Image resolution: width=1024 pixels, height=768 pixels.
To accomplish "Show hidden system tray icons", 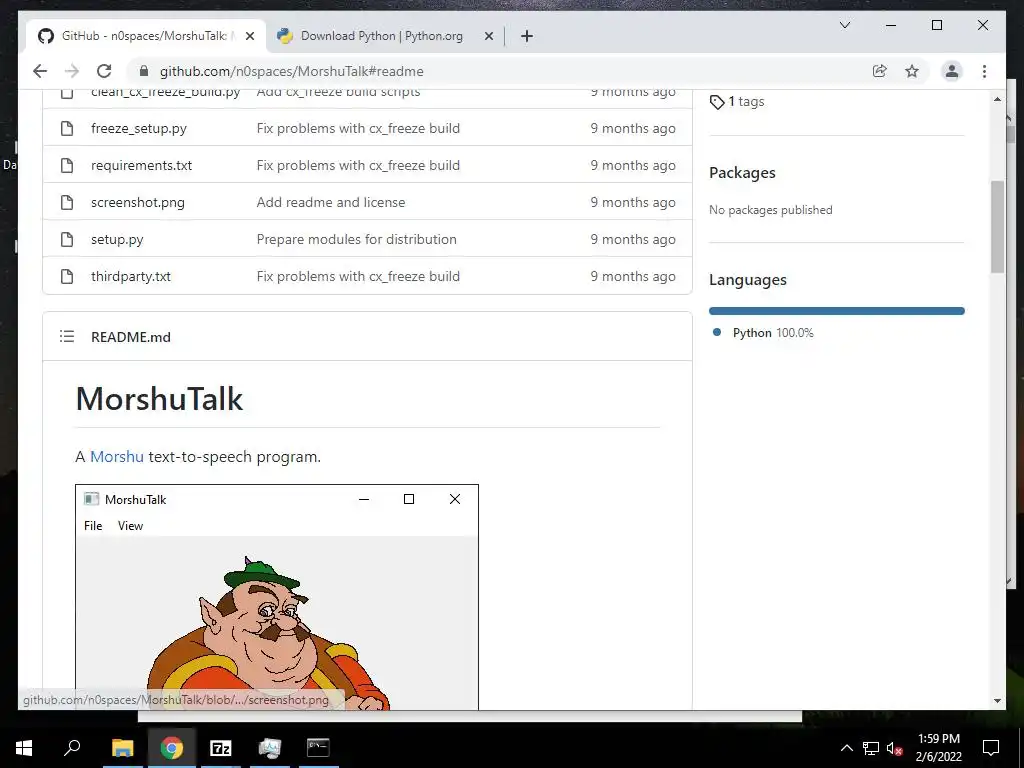I will coord(846,748).
